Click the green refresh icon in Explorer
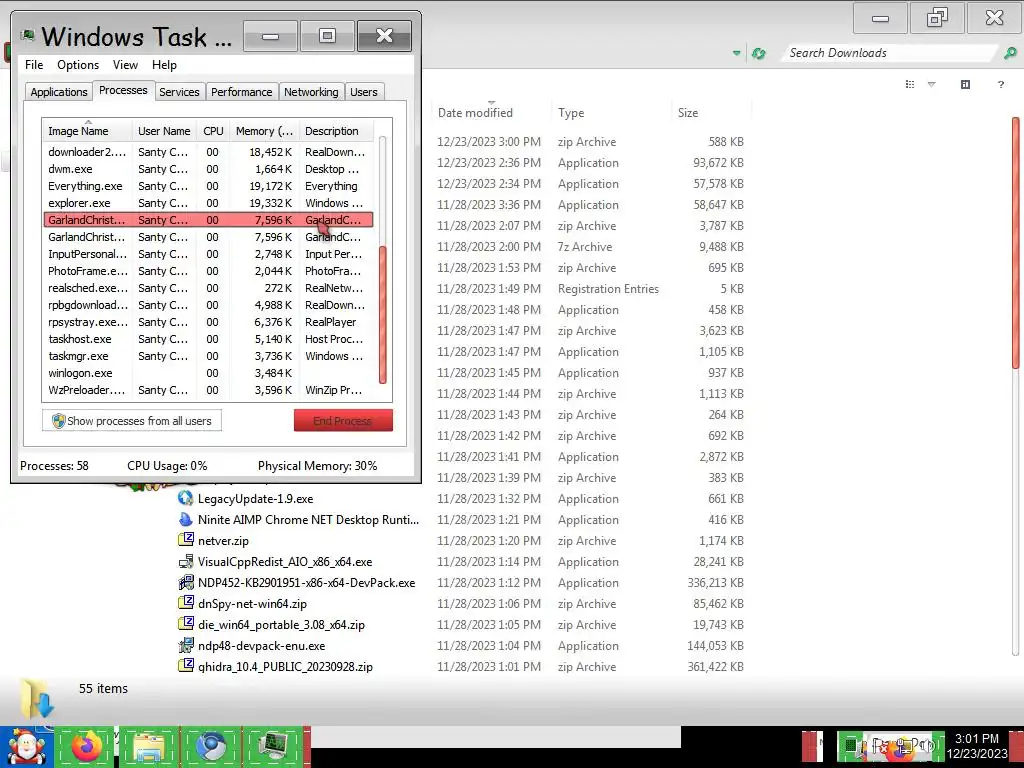This screenshot has height=768, width=1024. pos(759,53)
